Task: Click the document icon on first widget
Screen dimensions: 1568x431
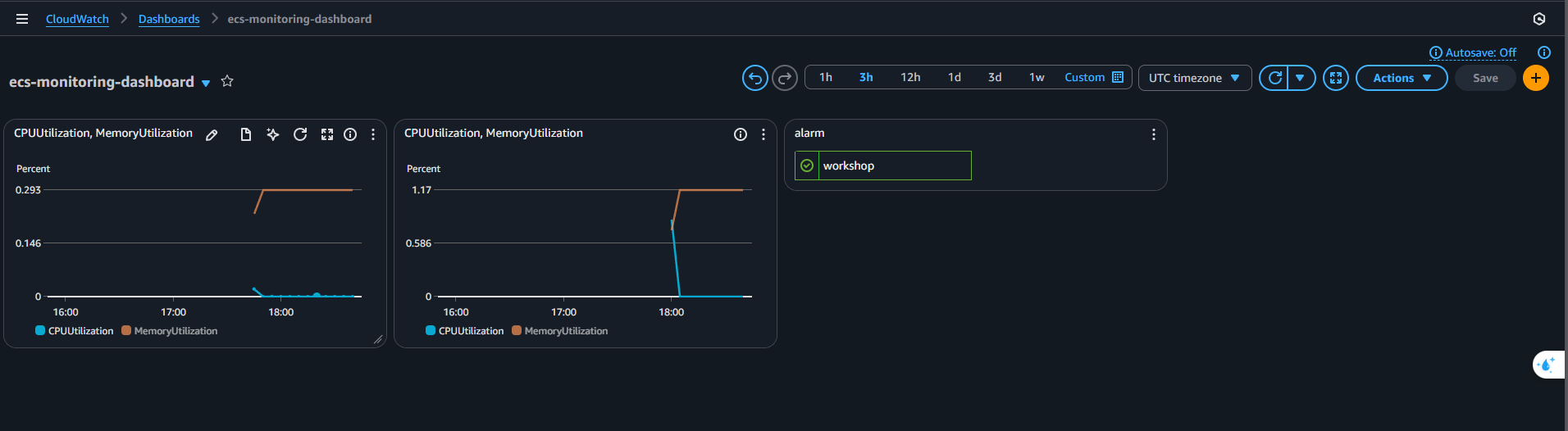Action: (245, 134)
